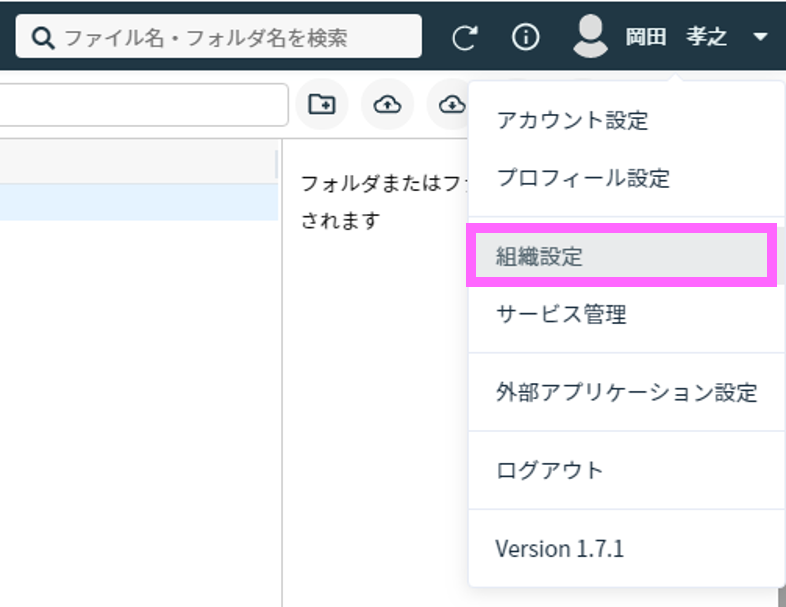Click the user avatar icon
Screen dimensions: 786x607
click(590, 36)
